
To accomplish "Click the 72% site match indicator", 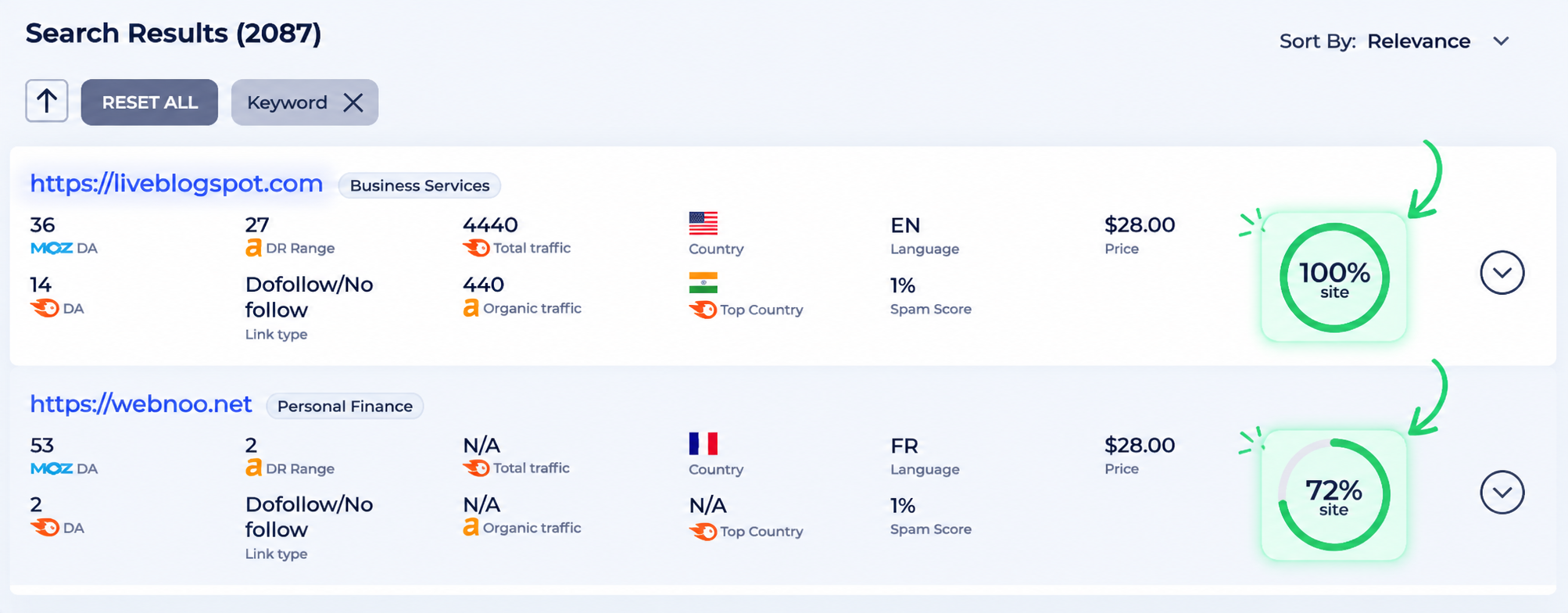I will (x=1334, y=495).
